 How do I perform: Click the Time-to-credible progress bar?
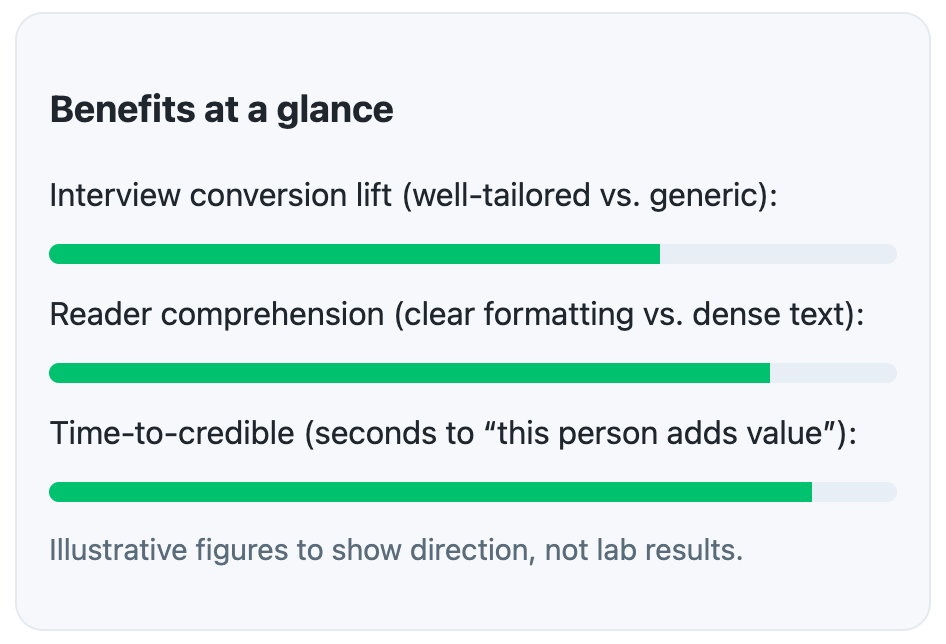coord(472,492)
